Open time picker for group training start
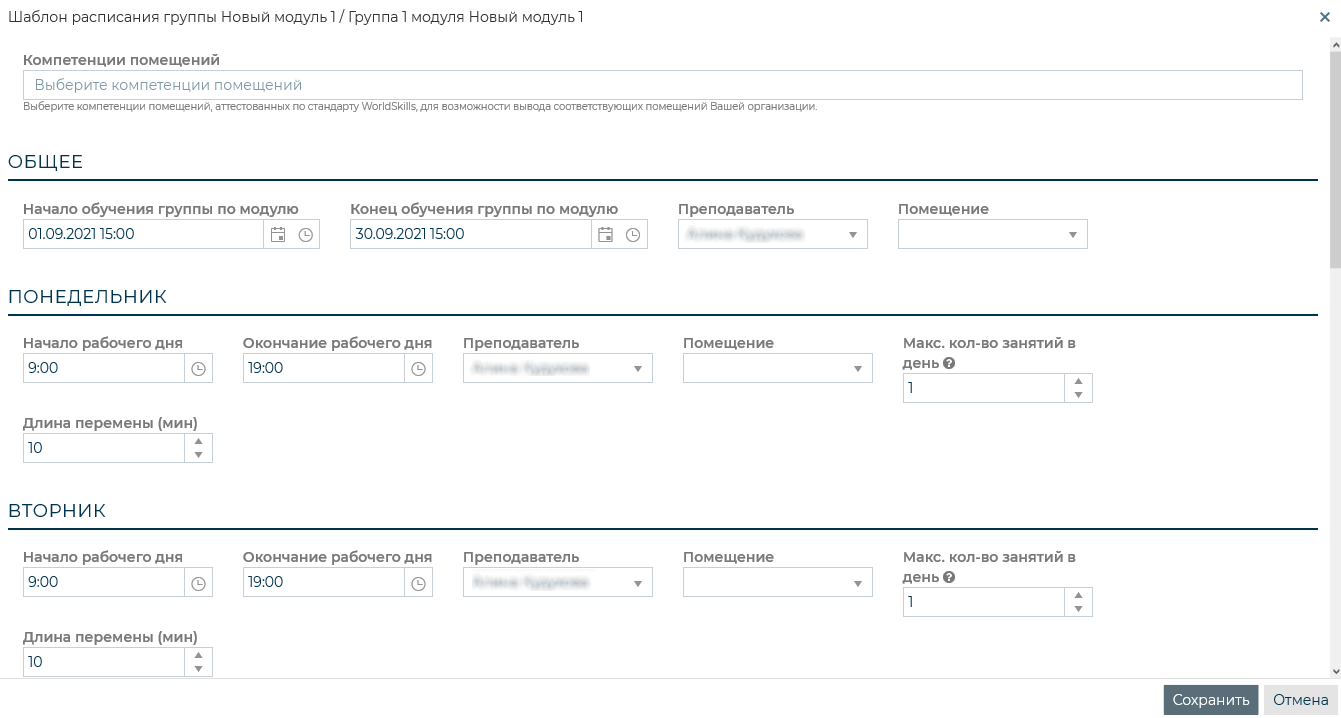 (306, 235)
